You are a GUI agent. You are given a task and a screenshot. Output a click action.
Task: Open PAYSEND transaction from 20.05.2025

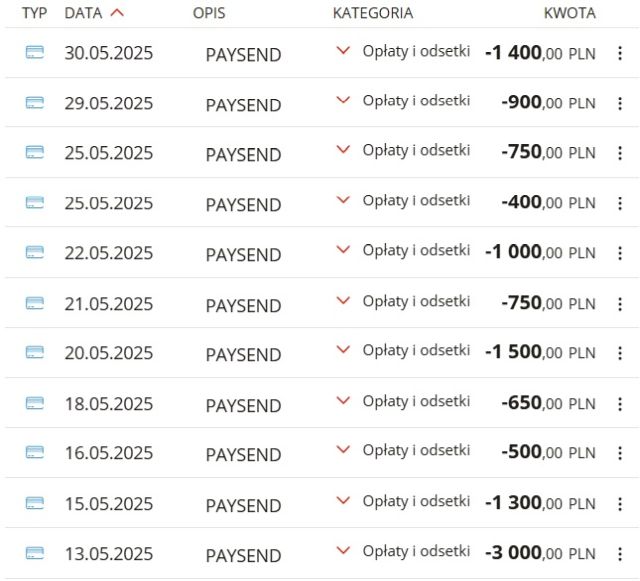click(244, 355)
